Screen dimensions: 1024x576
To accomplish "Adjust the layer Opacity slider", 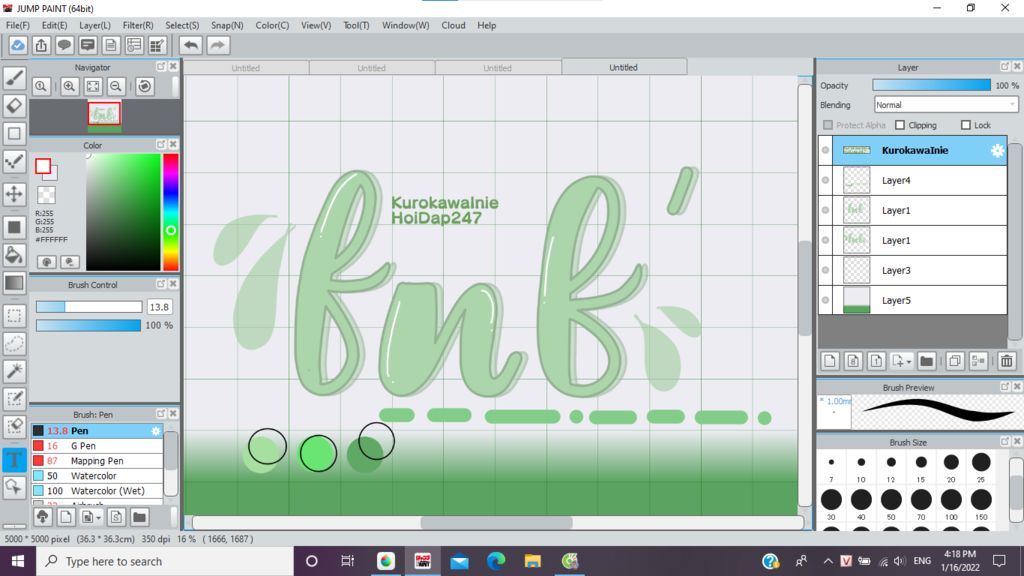I will [x=931, y=86].
